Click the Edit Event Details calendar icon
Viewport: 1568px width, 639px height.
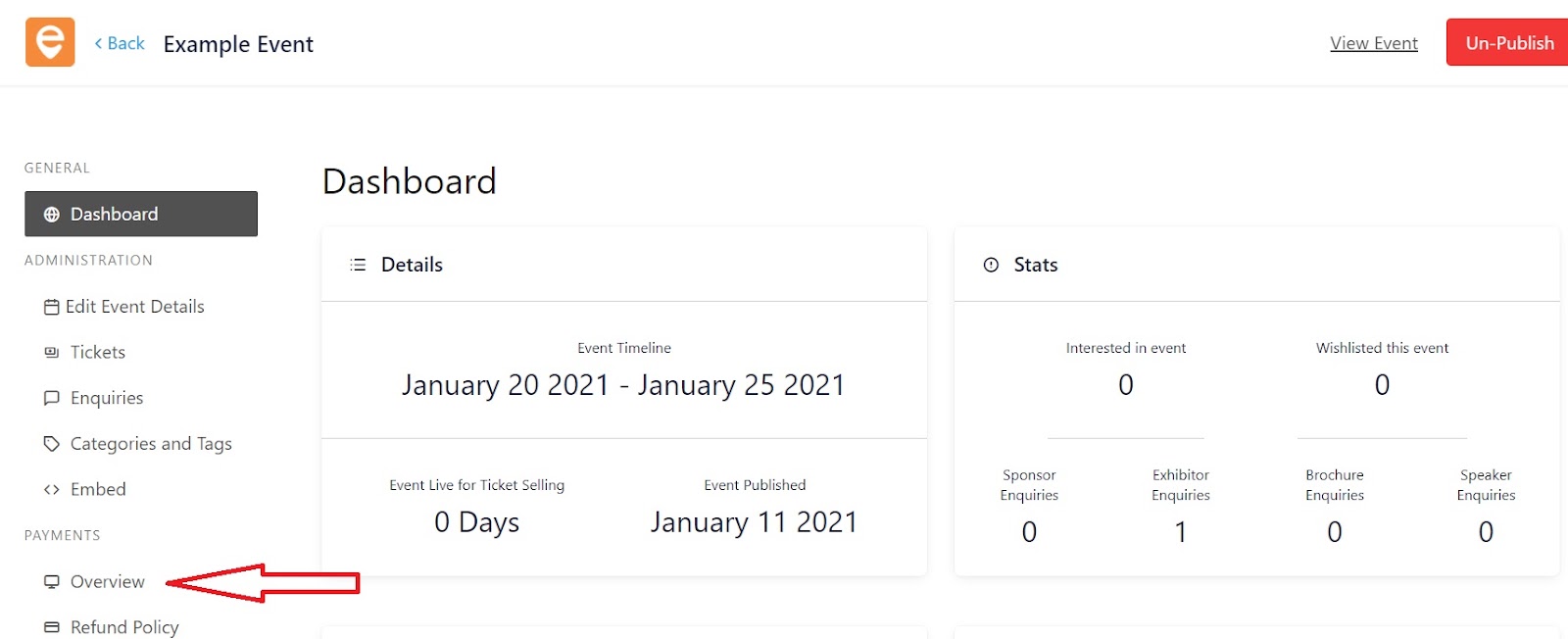[x=51, y=307]
